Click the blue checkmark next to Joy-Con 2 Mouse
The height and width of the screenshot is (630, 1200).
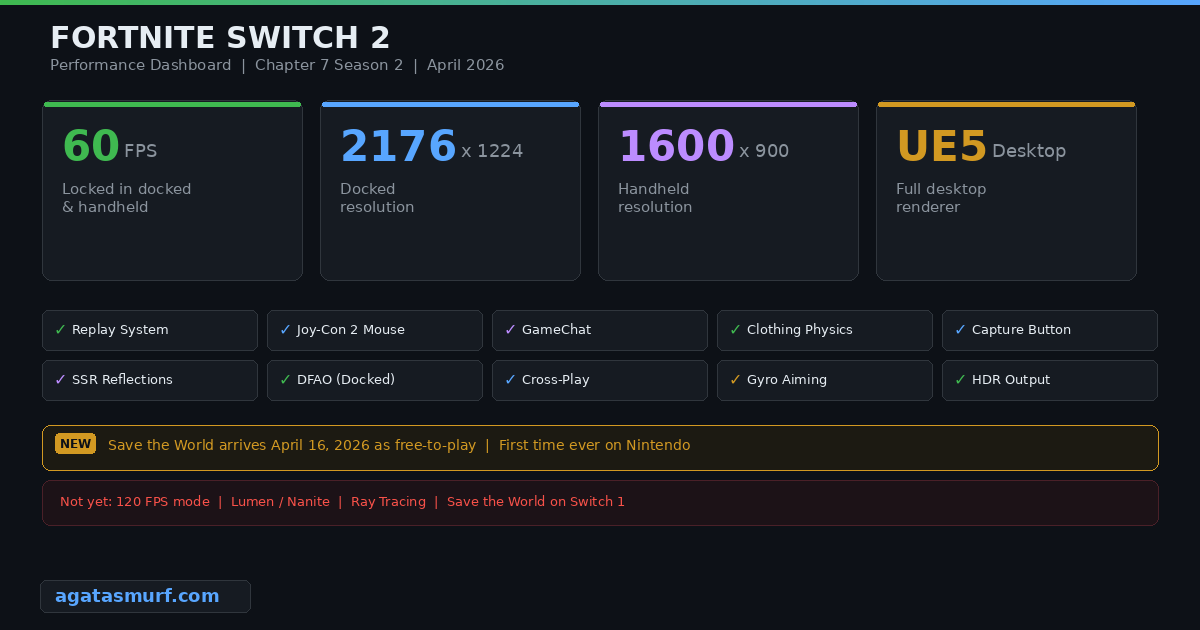286,330
